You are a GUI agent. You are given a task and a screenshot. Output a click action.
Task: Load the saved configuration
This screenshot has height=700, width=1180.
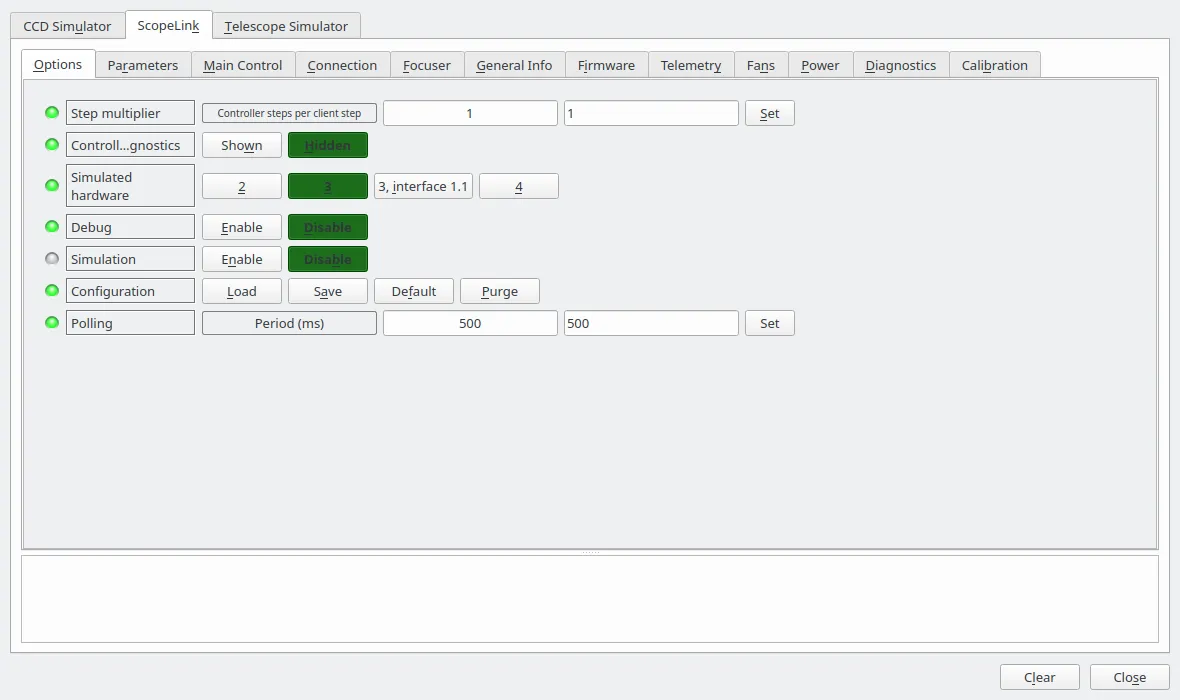click(242, 291)
